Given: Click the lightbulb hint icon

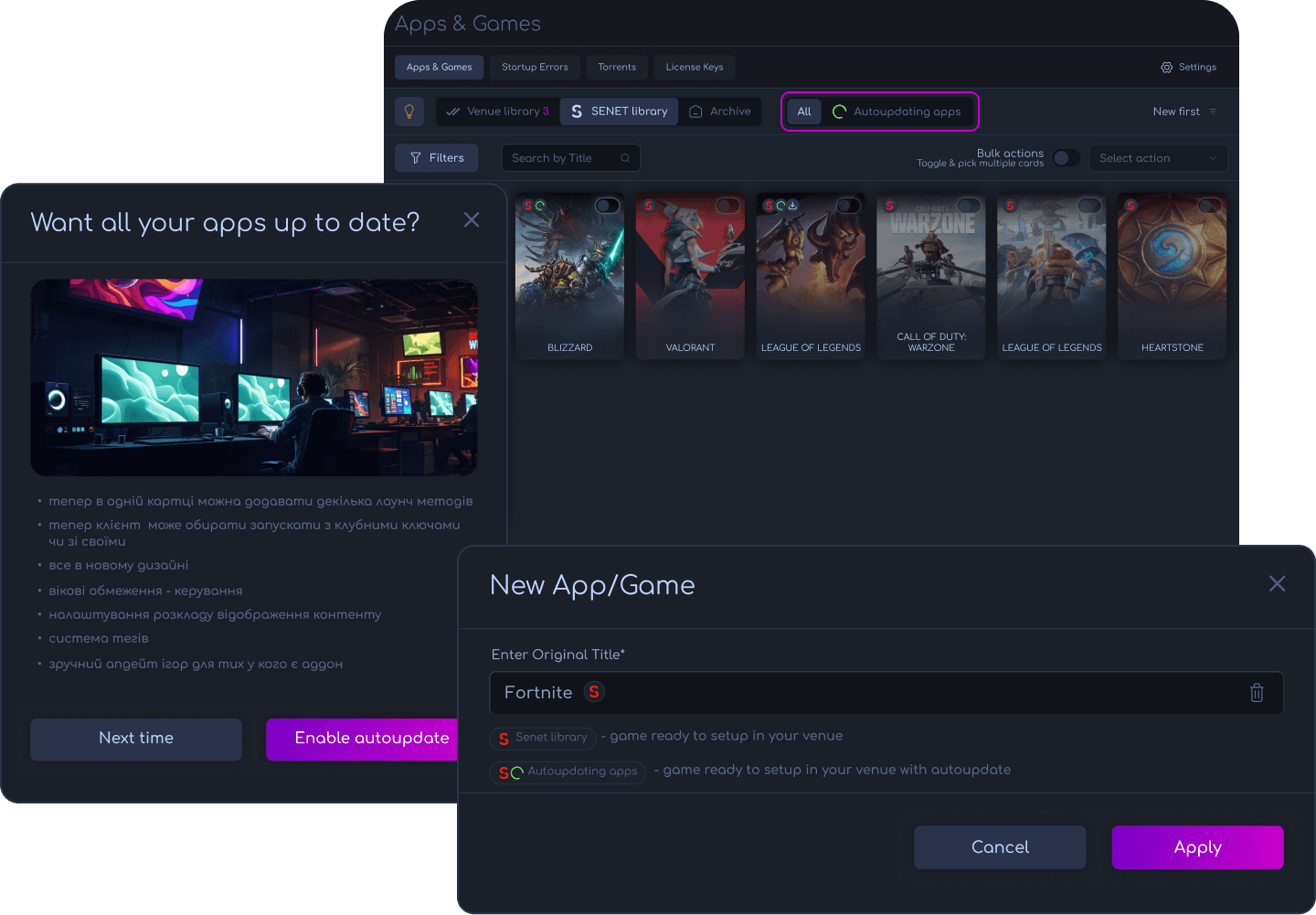Looking at the screenshot, I should pos(409,112).
